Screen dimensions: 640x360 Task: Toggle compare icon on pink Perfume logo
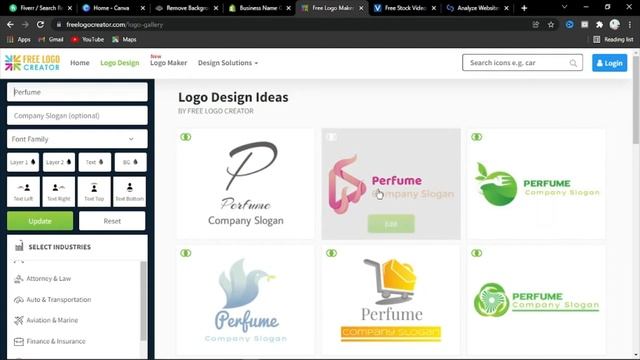click(331, 137)
